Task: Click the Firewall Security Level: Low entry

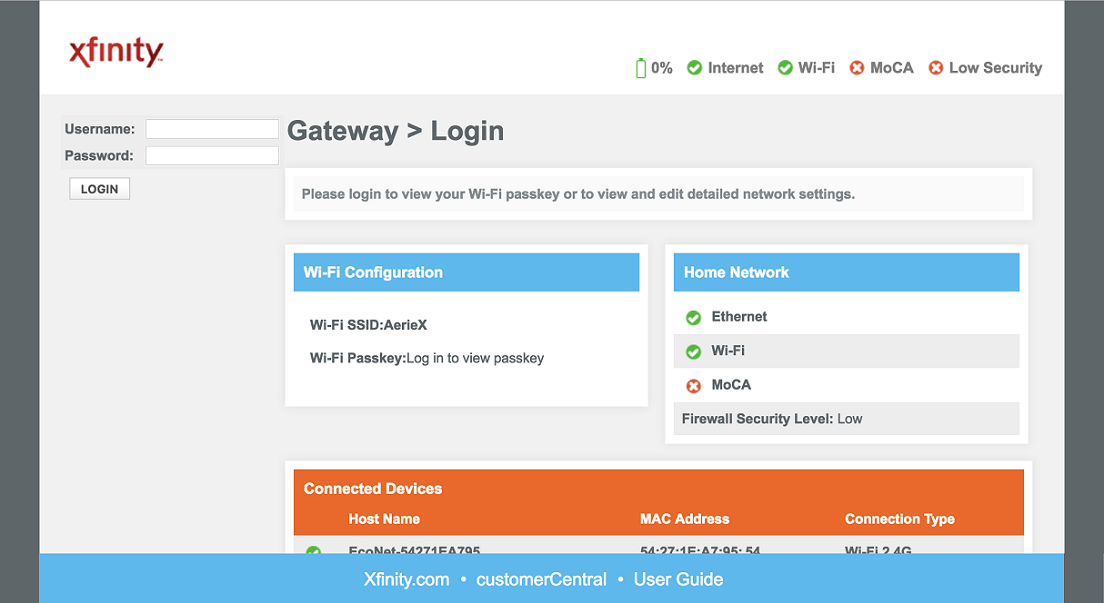Action: coord(845,418)
